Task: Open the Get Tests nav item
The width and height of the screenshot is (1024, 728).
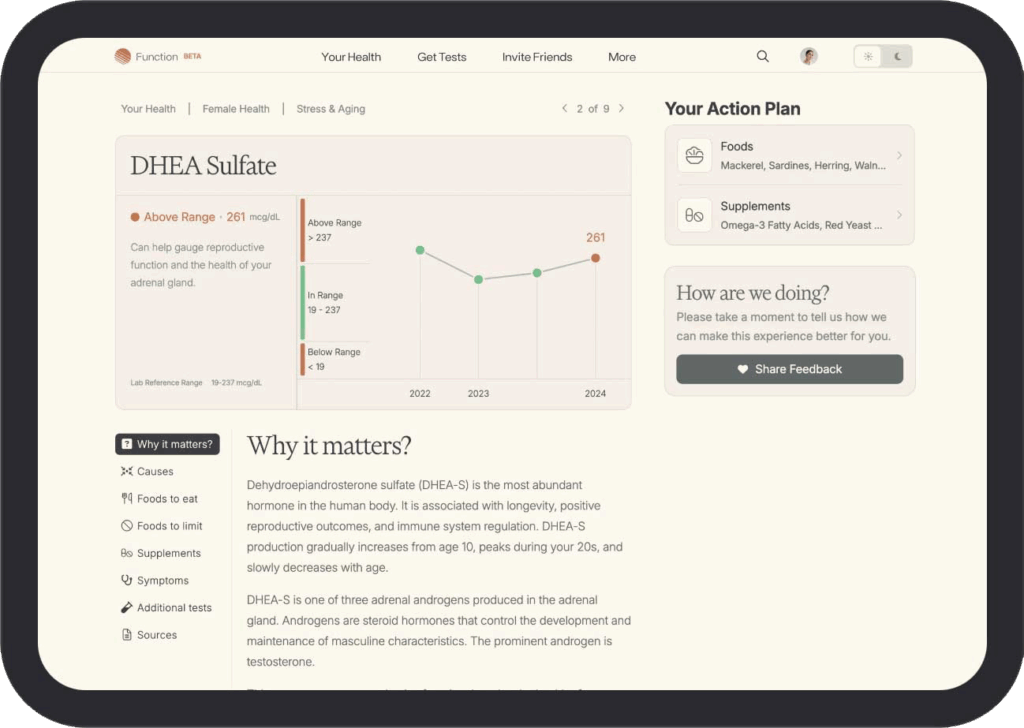Action: coord(441,57)
